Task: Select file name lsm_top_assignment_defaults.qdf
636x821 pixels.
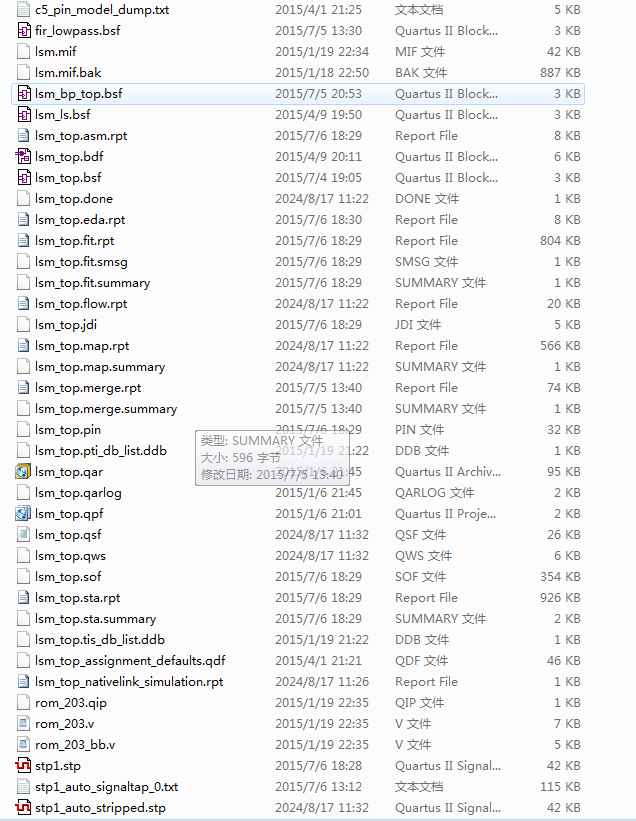Action: [130, 661]
